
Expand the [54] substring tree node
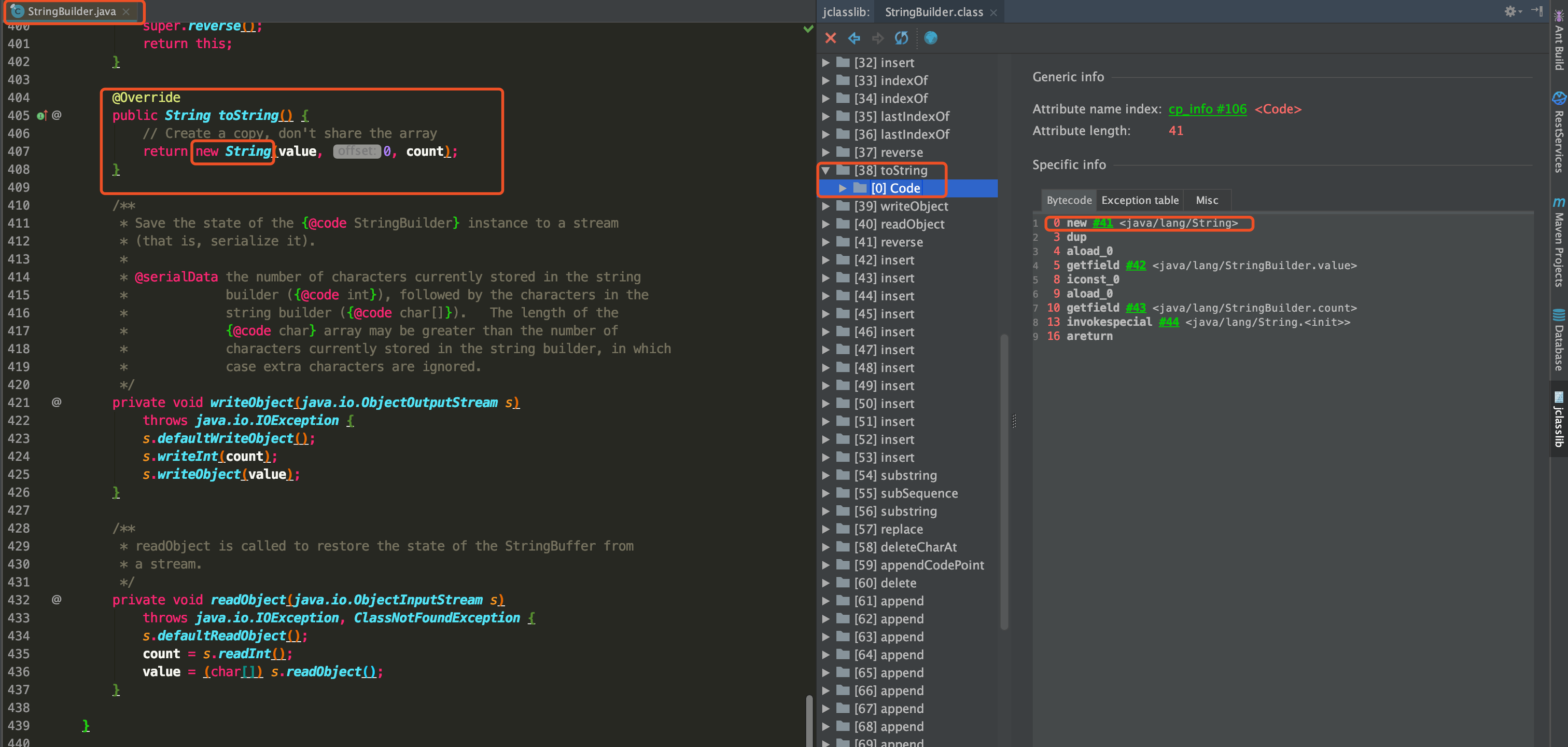(826, 476)
